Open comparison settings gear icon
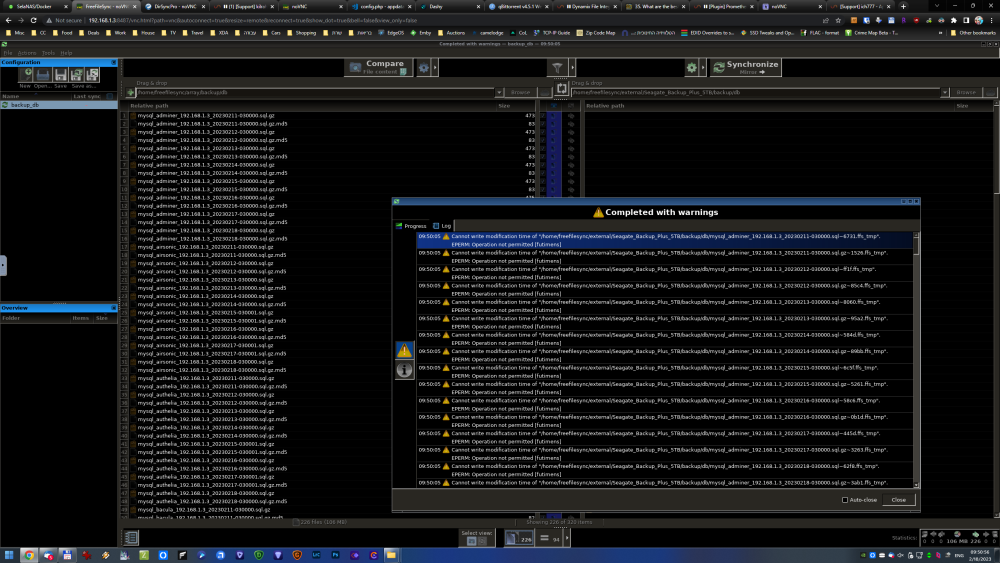The width and height of the screenshot is (1000, 563). (423, 67)
